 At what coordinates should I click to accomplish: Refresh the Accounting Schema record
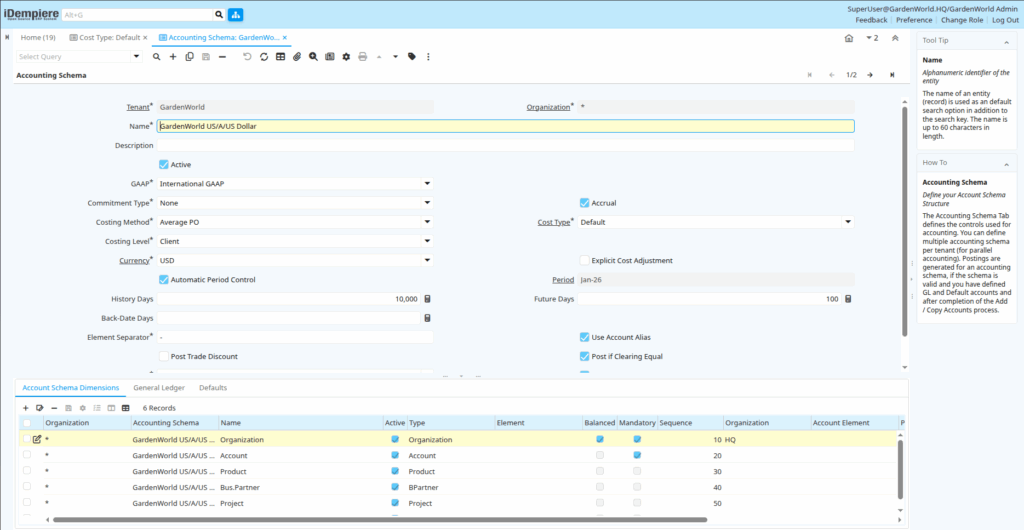coord(264,57)
